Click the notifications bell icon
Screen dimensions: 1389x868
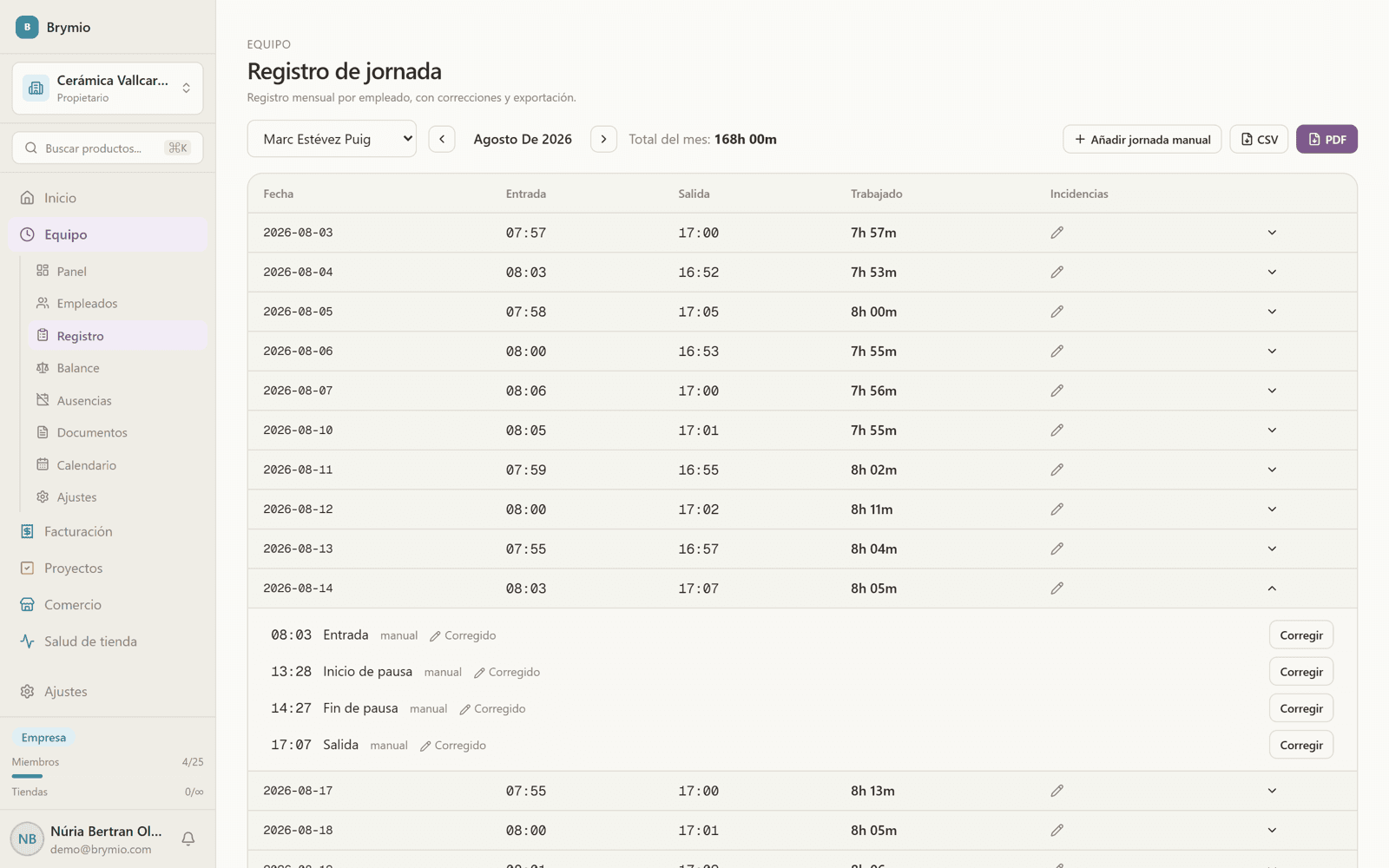point(188,838)
